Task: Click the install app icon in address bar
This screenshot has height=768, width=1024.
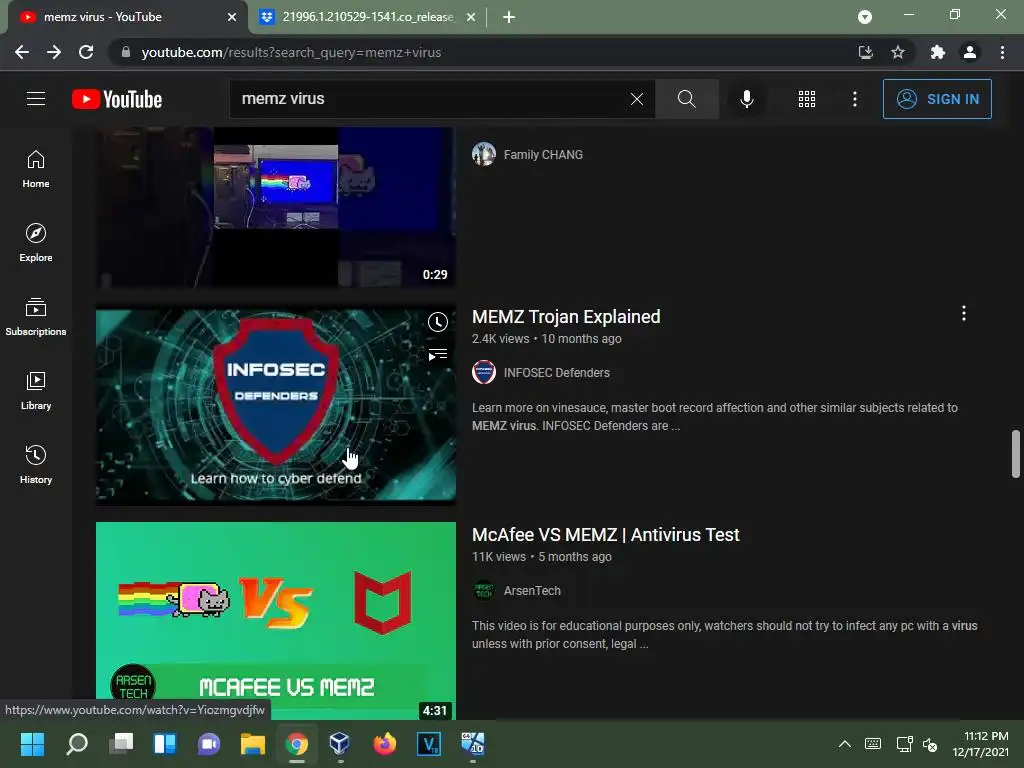Action: pos(865,52)
